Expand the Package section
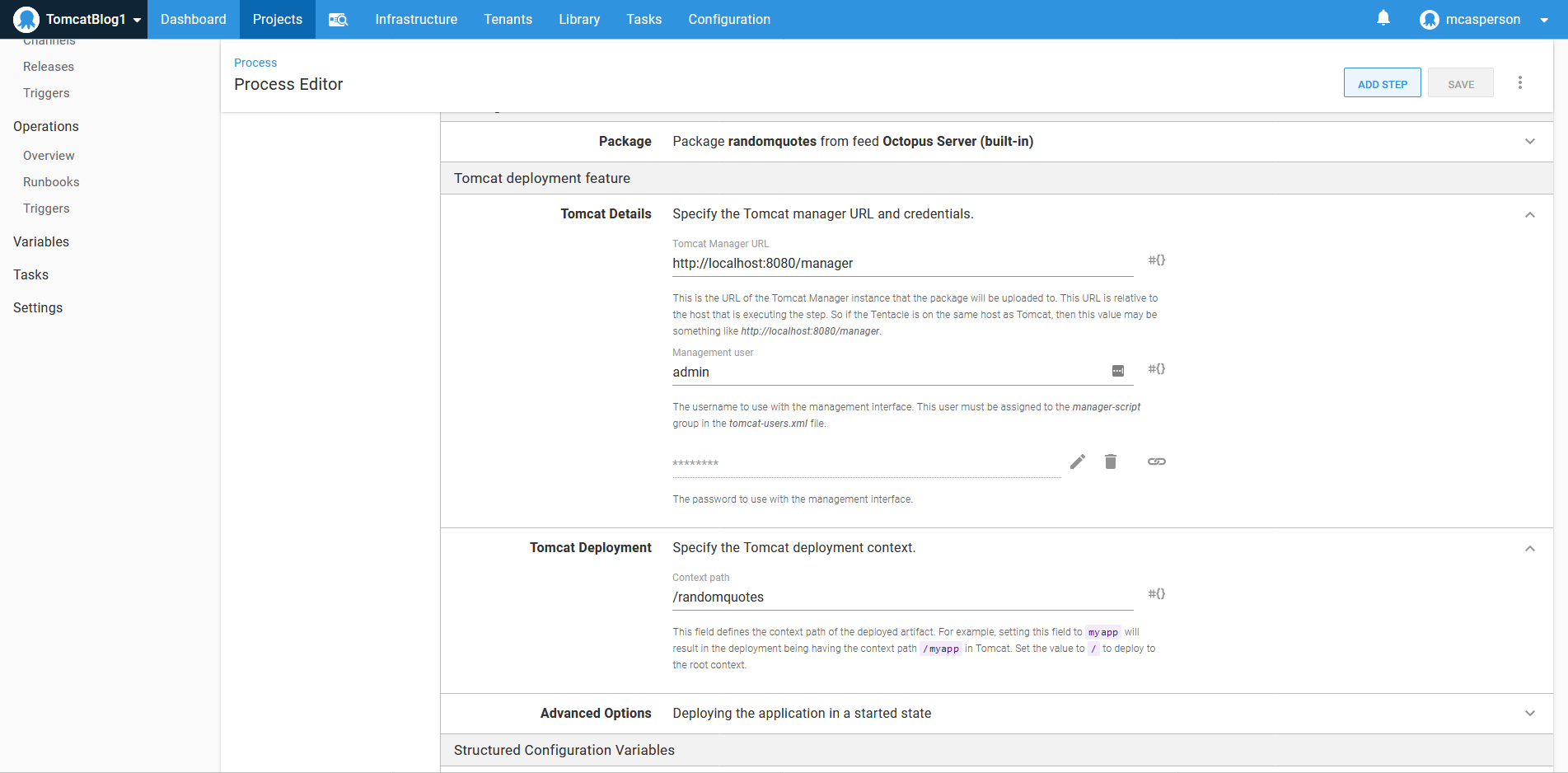 click(1530, 142)
